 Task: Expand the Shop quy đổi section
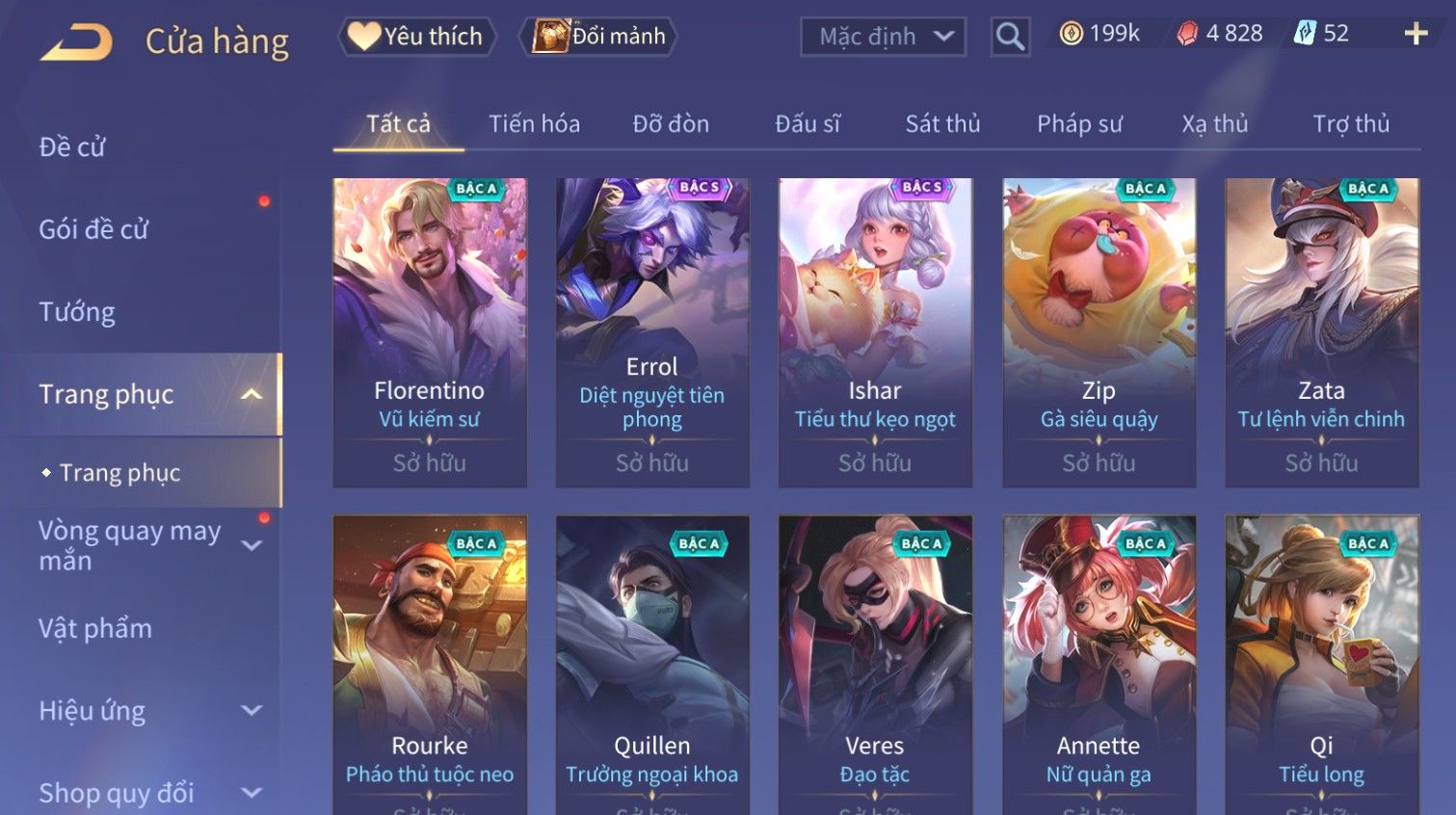click(x=251, y=793)
